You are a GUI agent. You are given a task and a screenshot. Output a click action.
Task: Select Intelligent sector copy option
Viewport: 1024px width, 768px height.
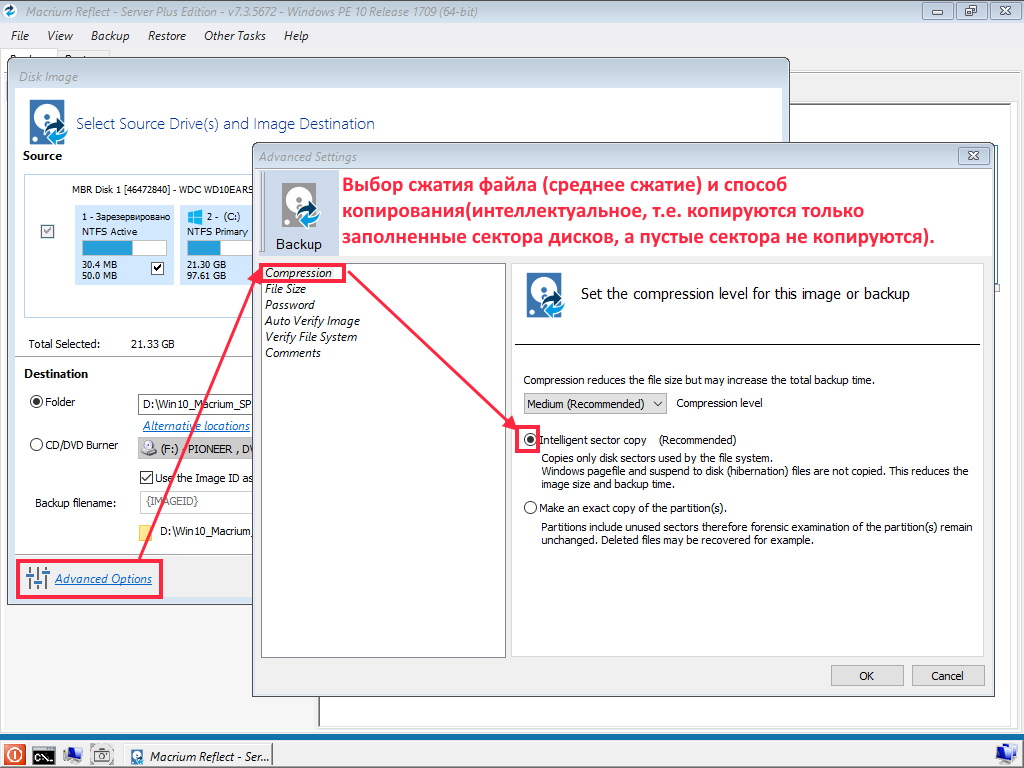[530, 440]
